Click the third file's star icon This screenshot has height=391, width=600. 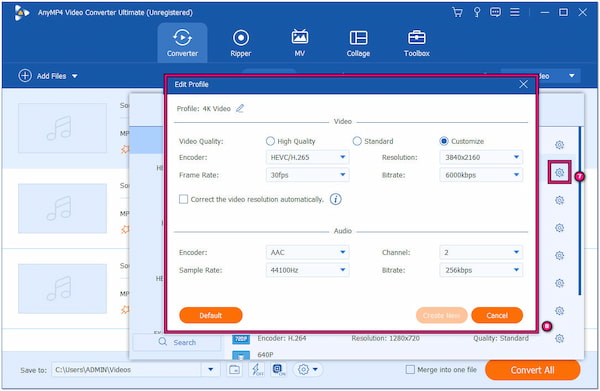pyautogui.click(x=125, y=310)
